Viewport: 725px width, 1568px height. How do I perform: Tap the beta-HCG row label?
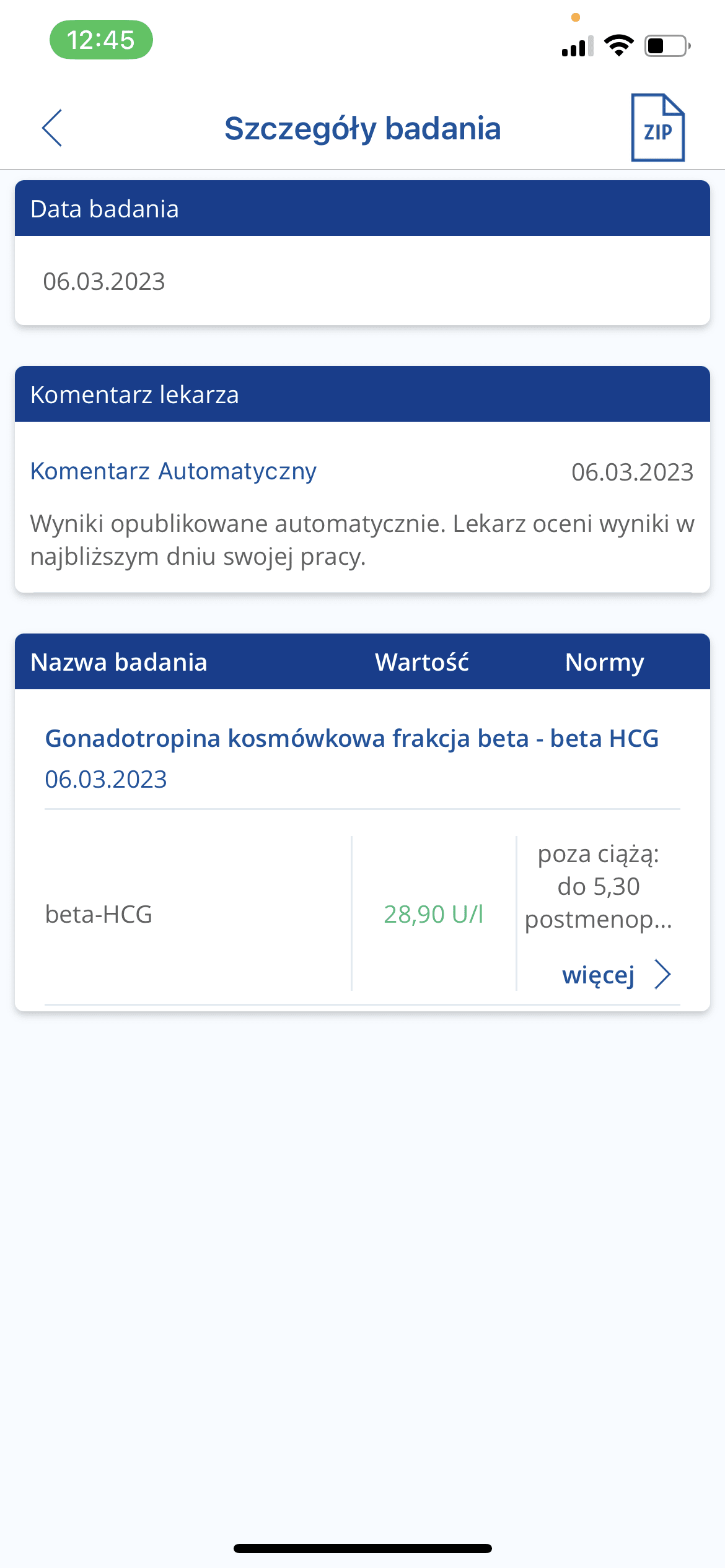click(x=99, y=914)
